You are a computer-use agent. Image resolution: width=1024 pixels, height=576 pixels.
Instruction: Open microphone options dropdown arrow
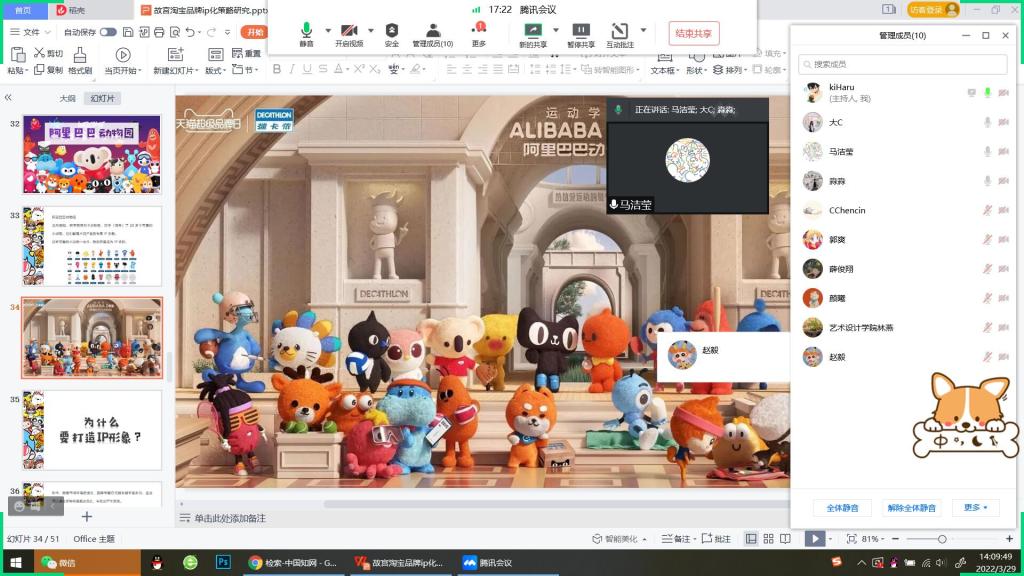click(x=328, y=30)
